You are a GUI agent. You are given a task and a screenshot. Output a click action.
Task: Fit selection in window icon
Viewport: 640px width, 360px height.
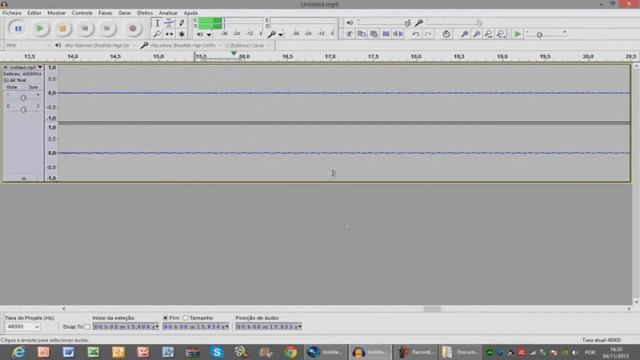point(489,34)
